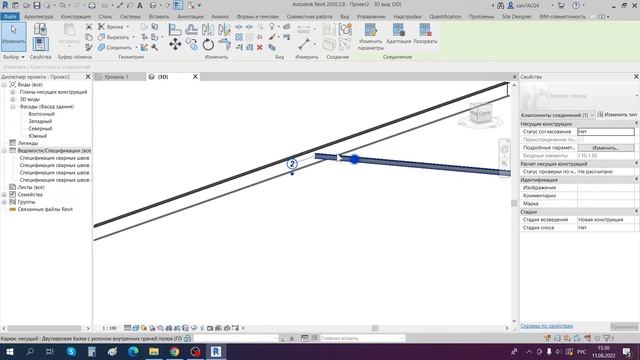
Task: Select the Изменить (Modify) arrow tool
Action: [14, 37]
